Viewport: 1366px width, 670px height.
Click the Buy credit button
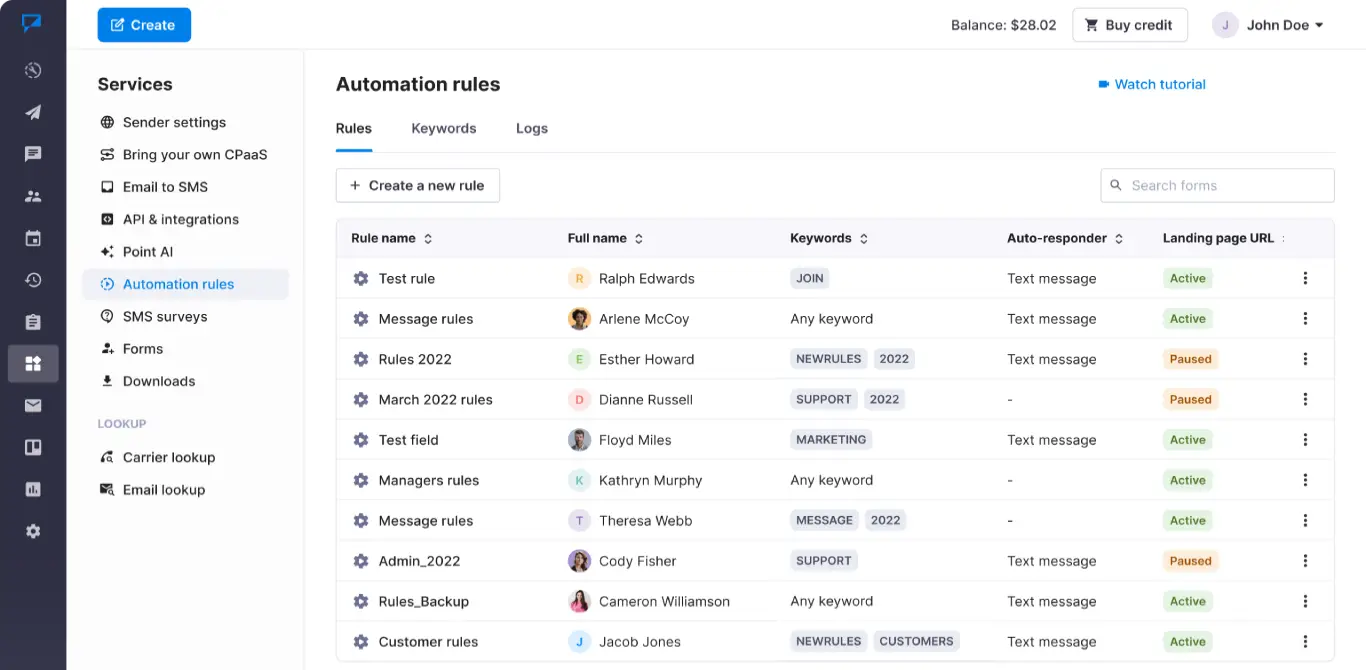tap(1129, 25)
